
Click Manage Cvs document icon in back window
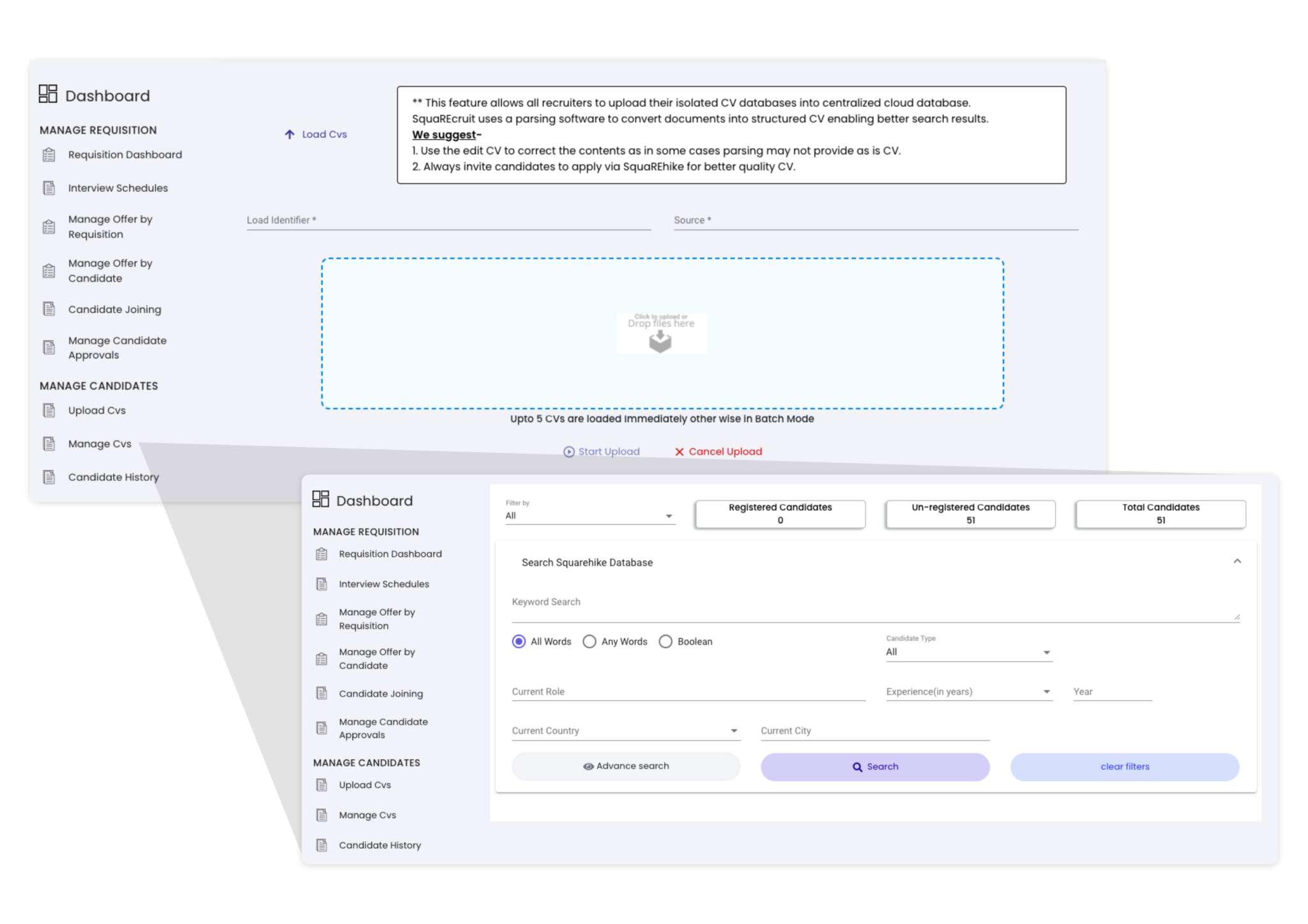(49, 444)
